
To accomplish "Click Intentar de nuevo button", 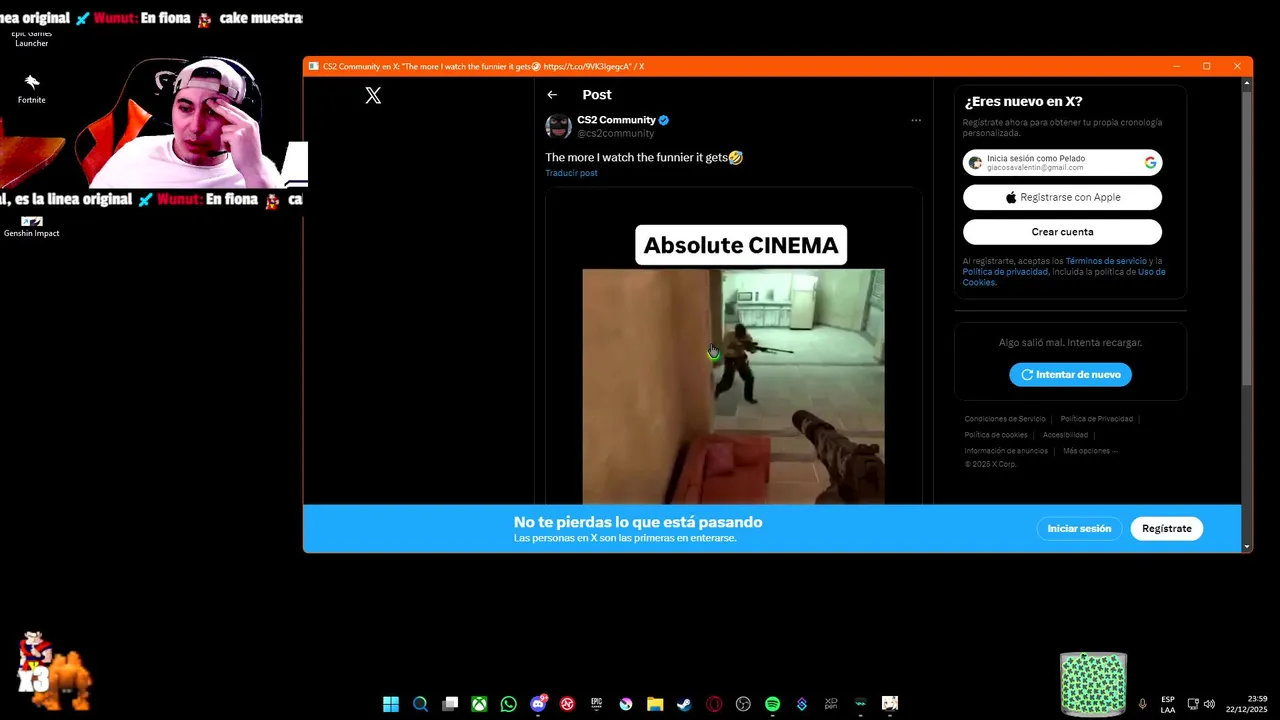I will [1070, 374].
